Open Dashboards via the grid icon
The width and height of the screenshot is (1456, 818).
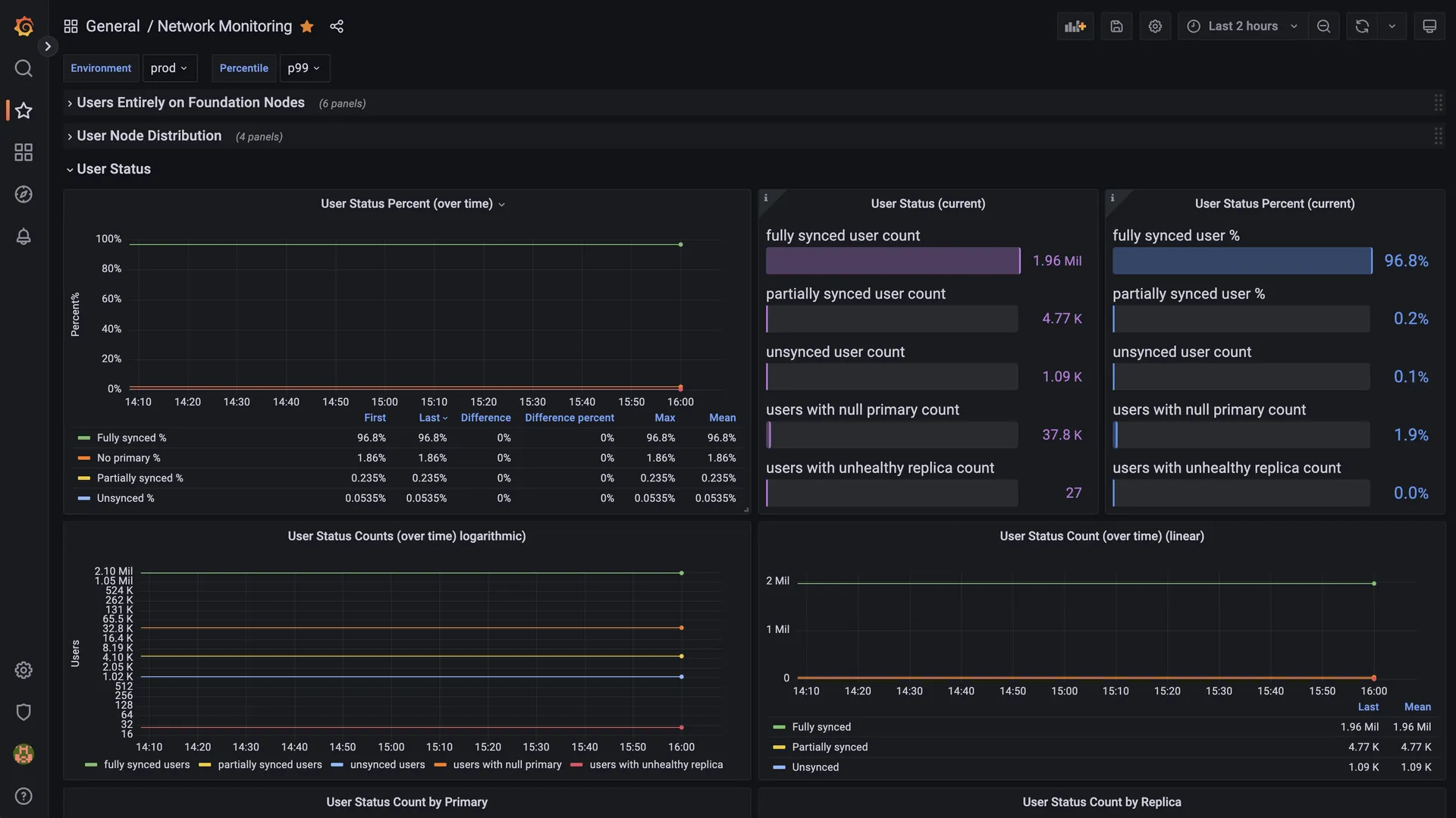pos(23,152)
